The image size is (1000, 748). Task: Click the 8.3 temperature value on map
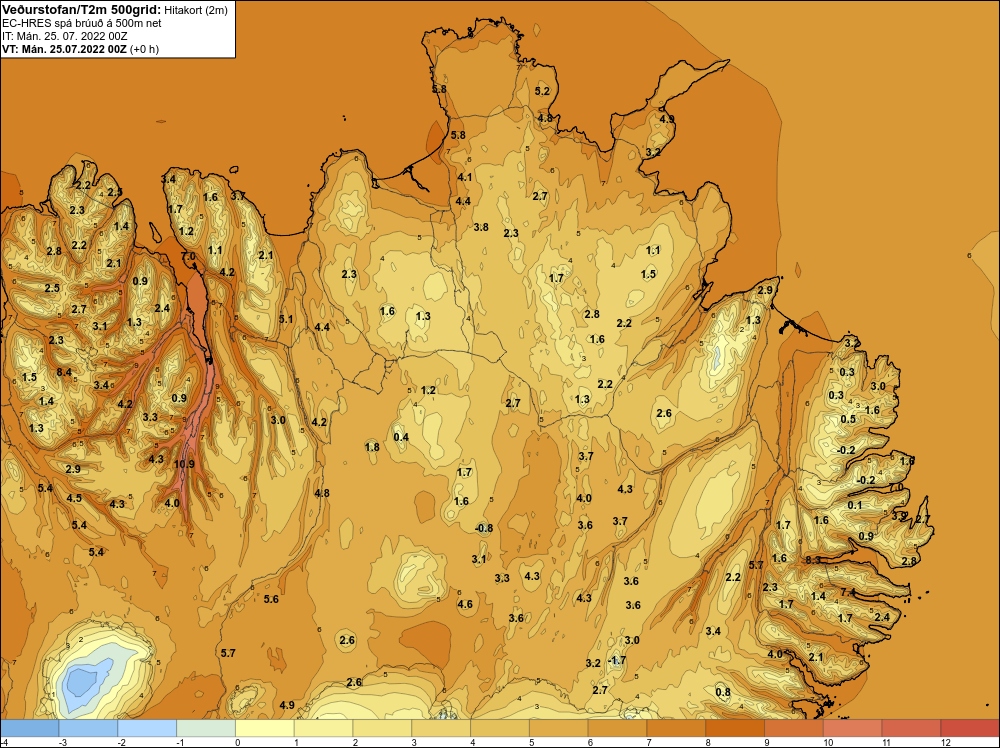[813, 560]
